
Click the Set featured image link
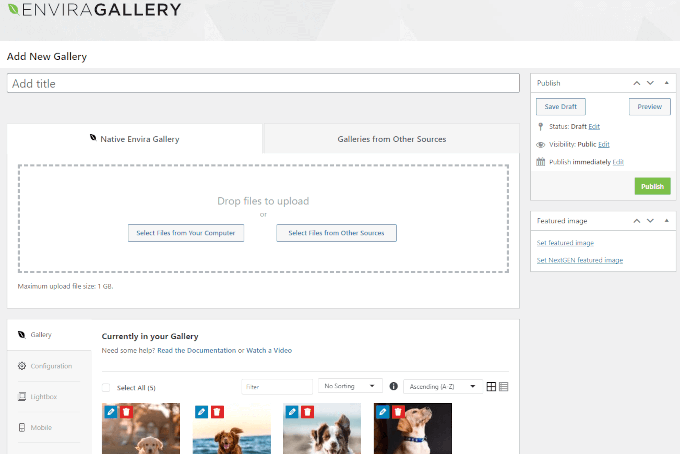565,243
